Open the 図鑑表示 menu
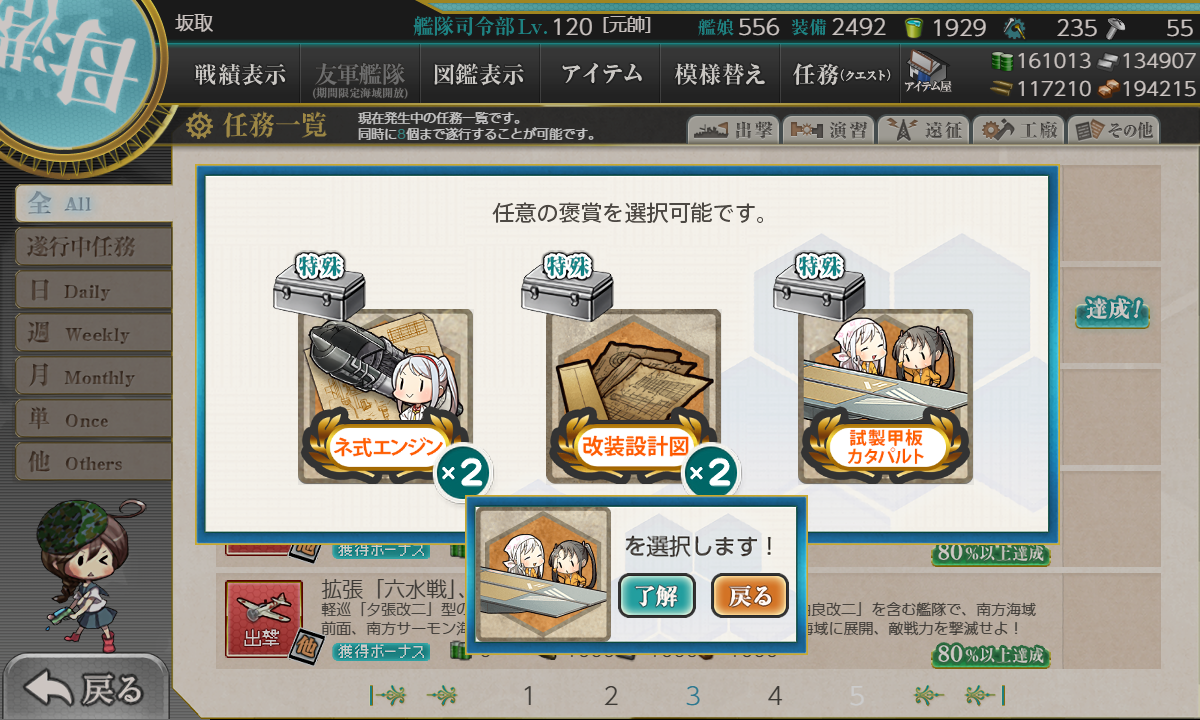 478,74
